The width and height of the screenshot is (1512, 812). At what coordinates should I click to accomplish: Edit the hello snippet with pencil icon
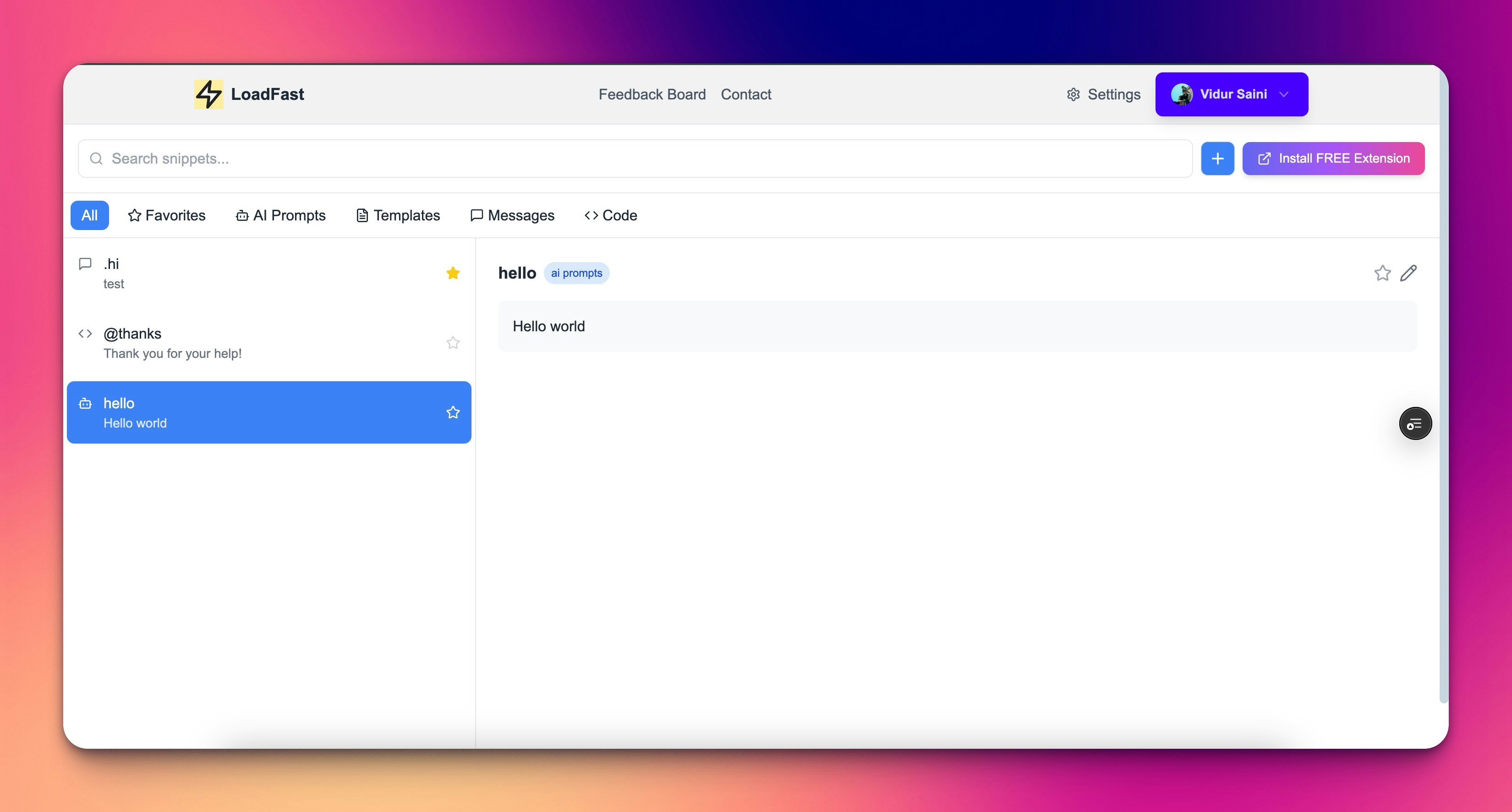[x=1408, y=273]
